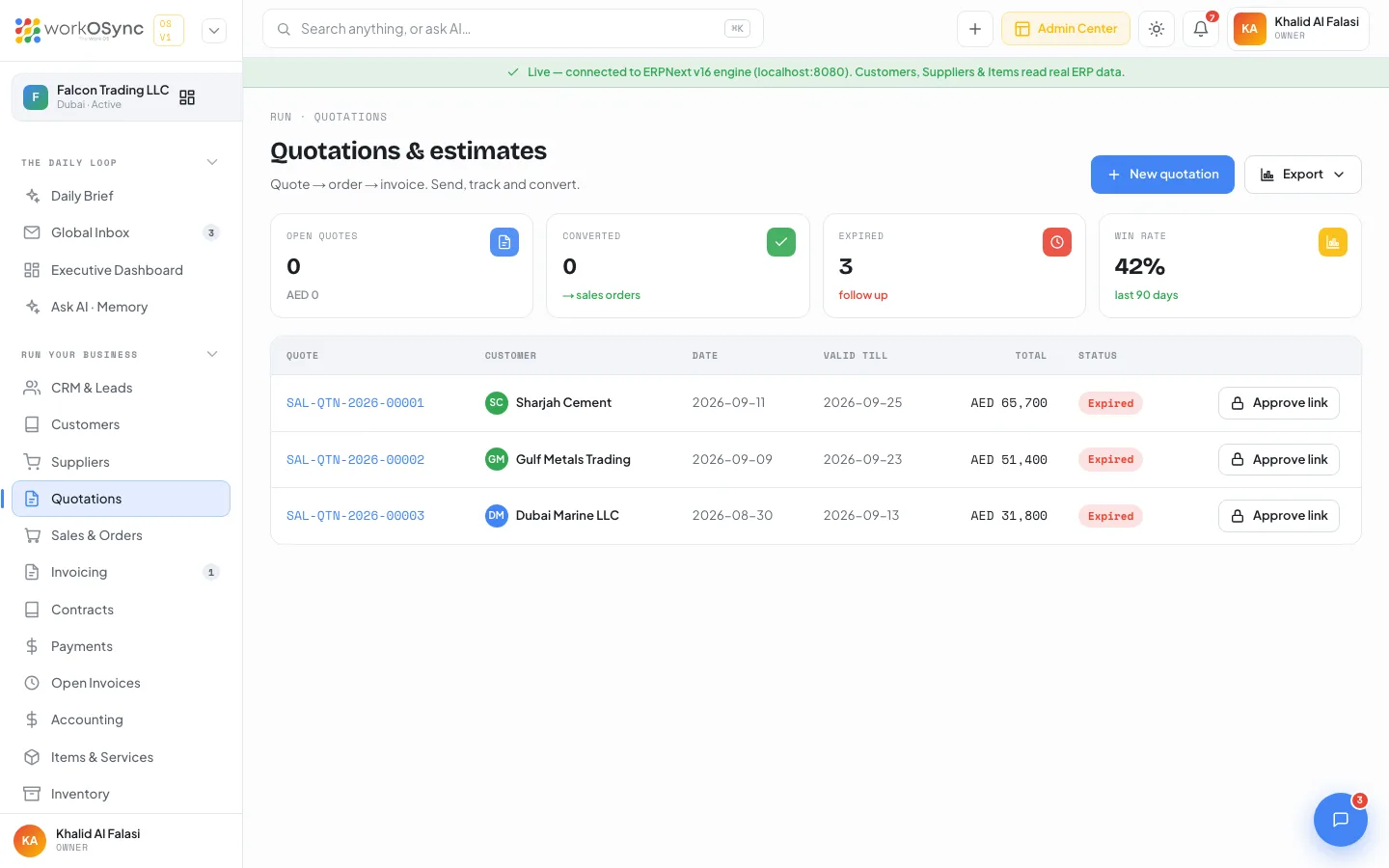
Task: Open the Export dropdown
Action: (1302, 175)
